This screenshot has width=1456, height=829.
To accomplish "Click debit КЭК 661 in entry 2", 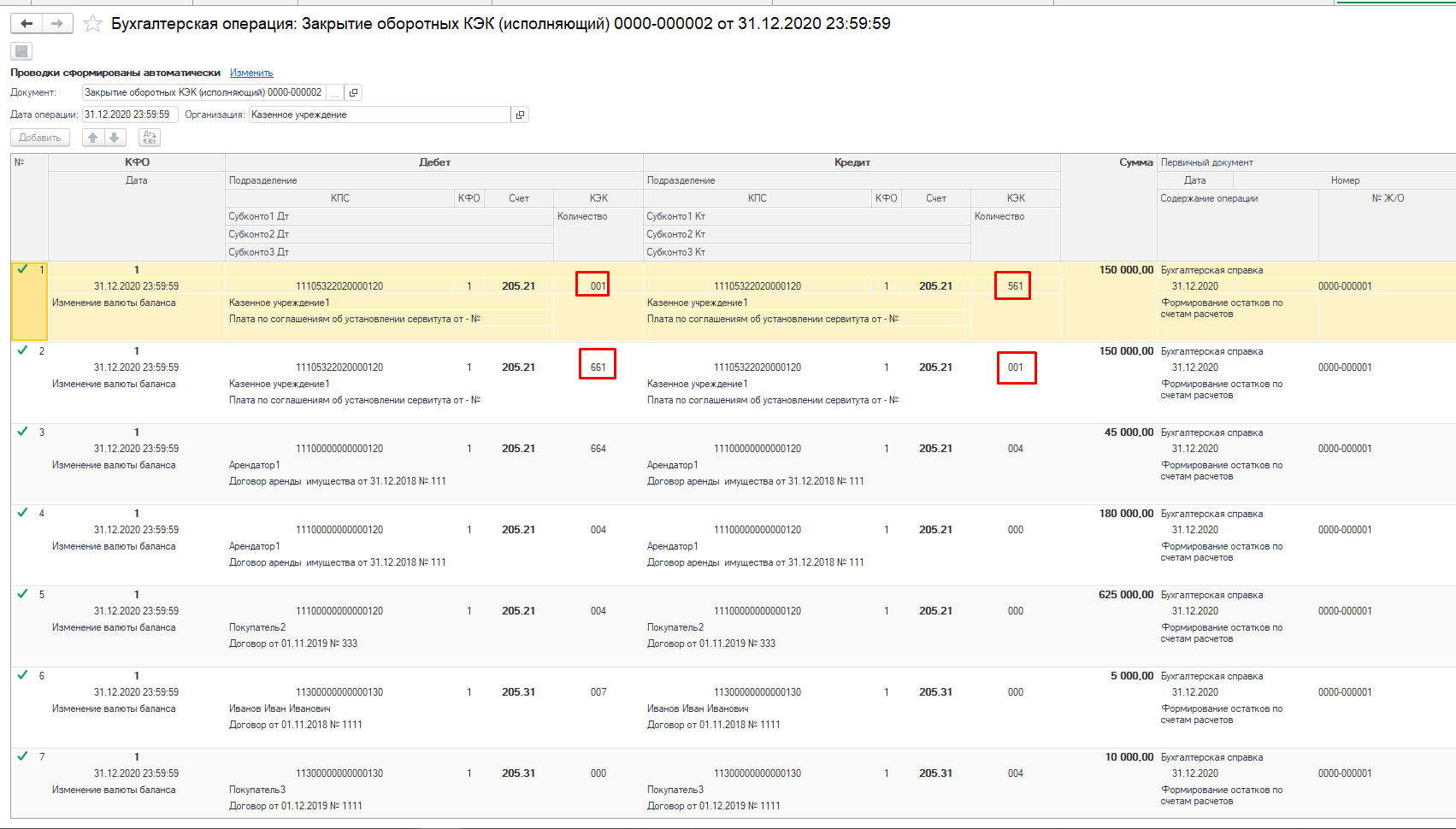I will (x=598, y=367).
